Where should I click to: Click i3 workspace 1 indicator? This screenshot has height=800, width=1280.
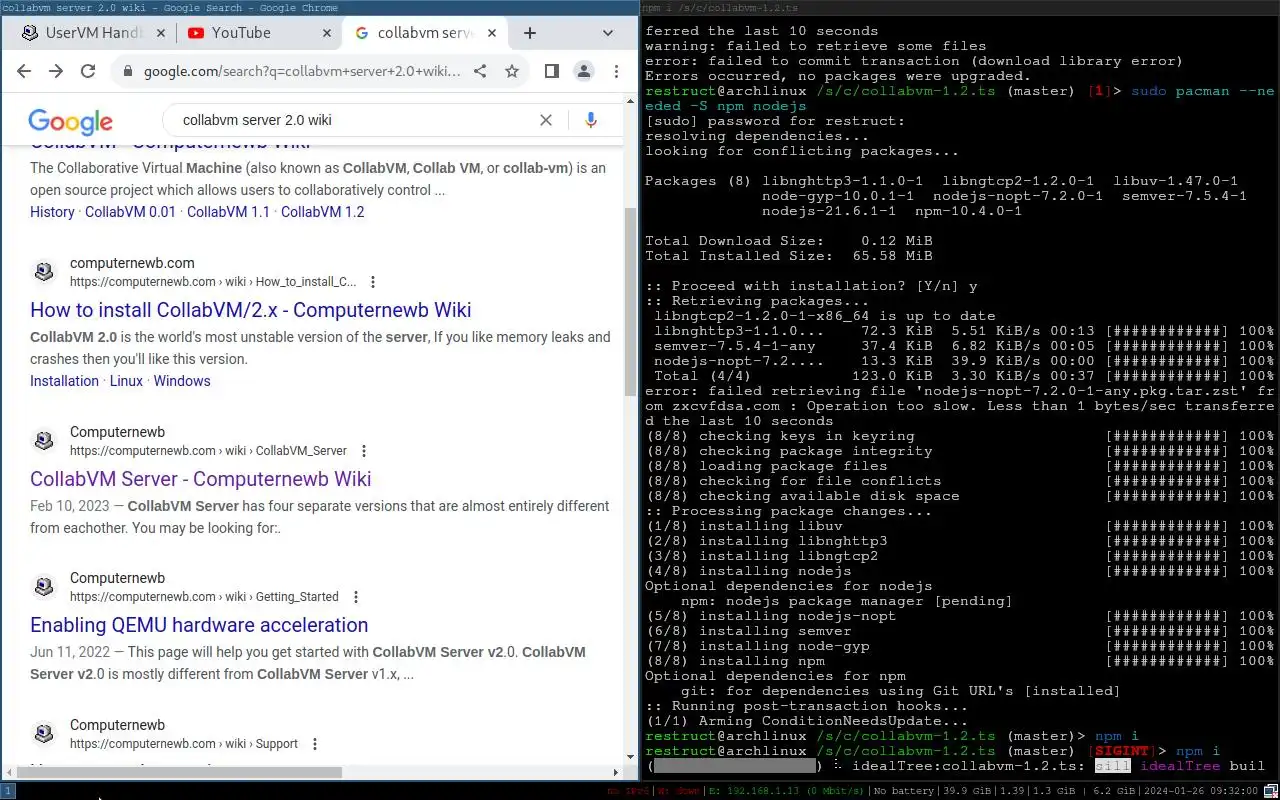click(x=7, y=791)
